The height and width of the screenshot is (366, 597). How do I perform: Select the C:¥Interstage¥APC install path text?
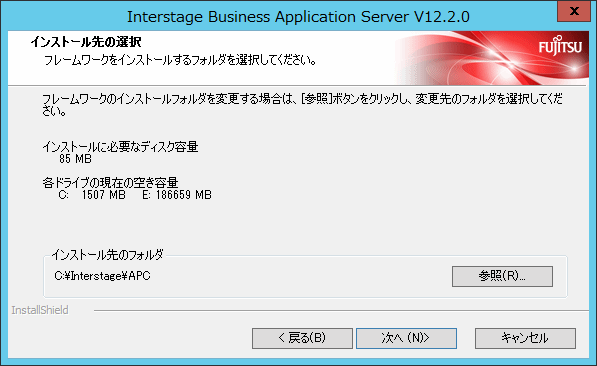pos(102,276)
